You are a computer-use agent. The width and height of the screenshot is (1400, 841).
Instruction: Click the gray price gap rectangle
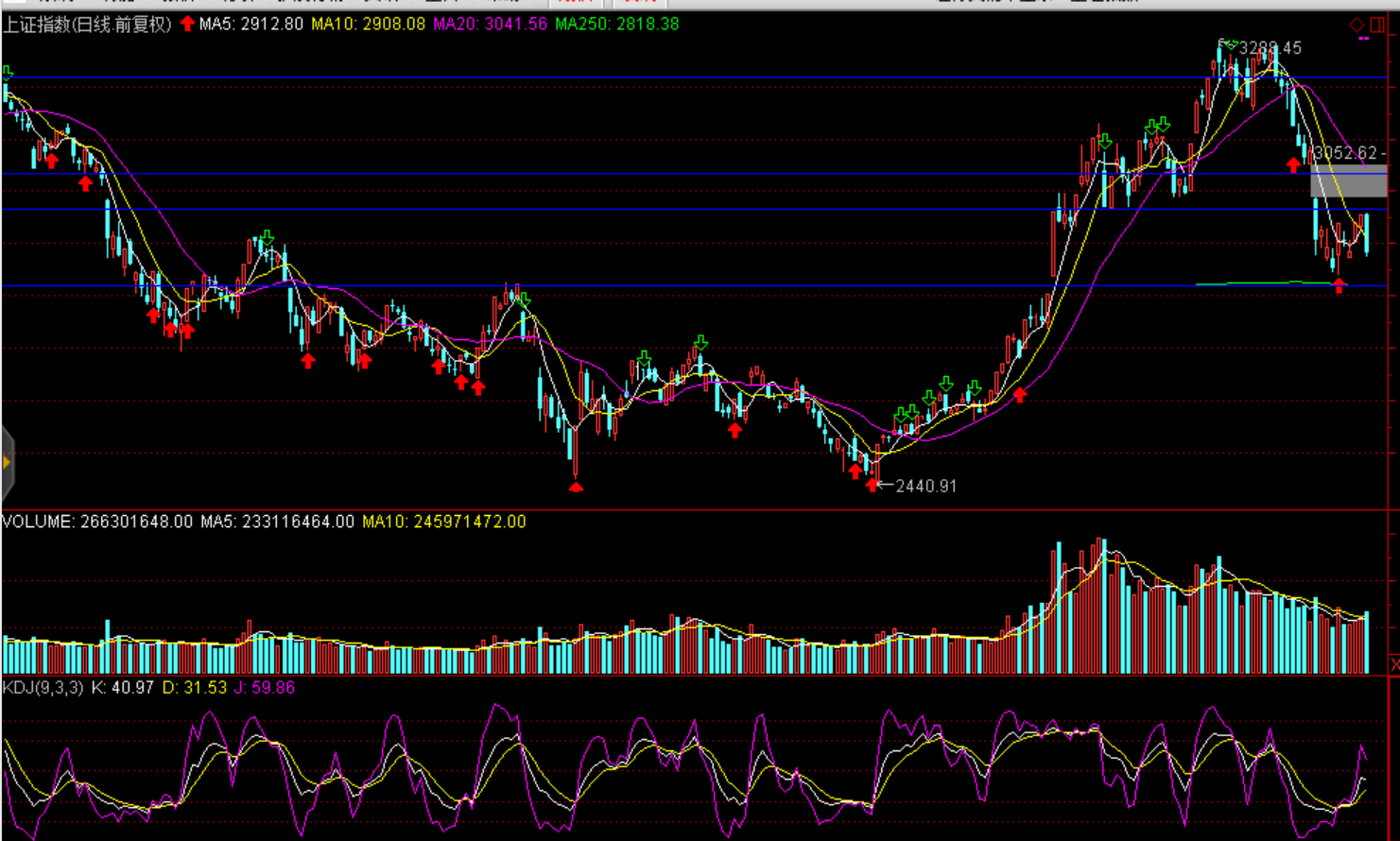pos(1348,181)
